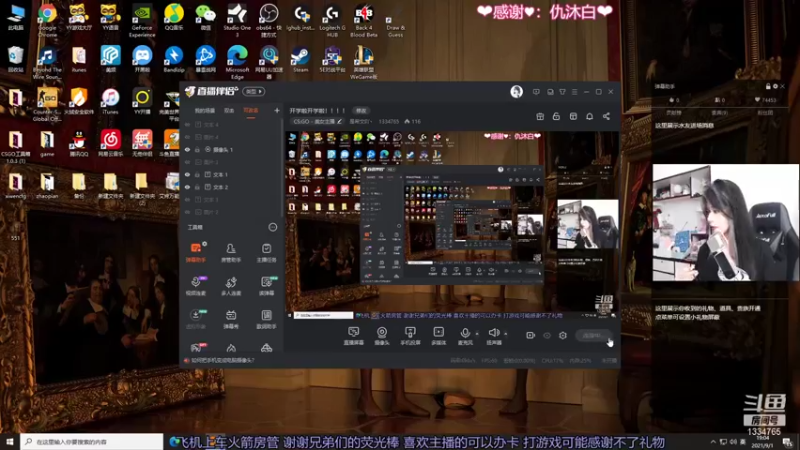Viewport: 800px width, 450px height.
Task: Show the hidden 文本 3 layer
Action: (187, 199)
